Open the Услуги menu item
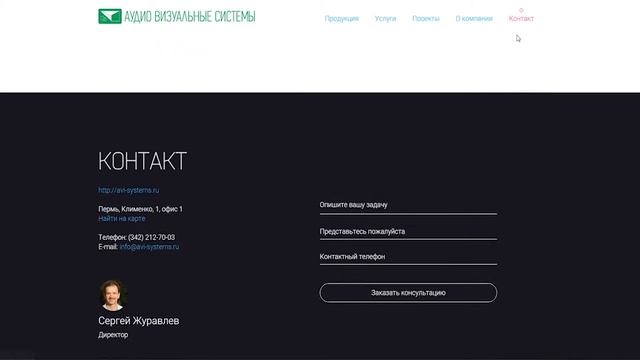 coord(385,18)
